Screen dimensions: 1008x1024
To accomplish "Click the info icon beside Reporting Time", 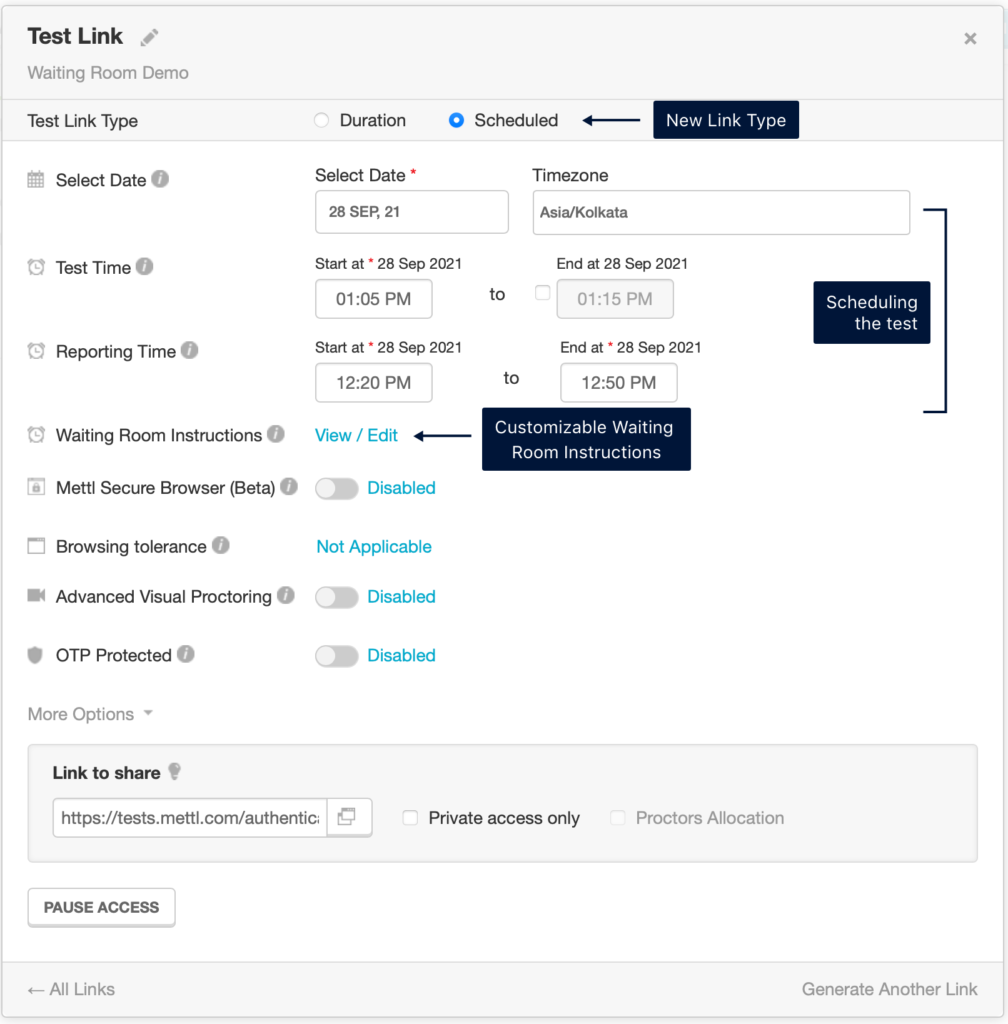I will point(189,351).
